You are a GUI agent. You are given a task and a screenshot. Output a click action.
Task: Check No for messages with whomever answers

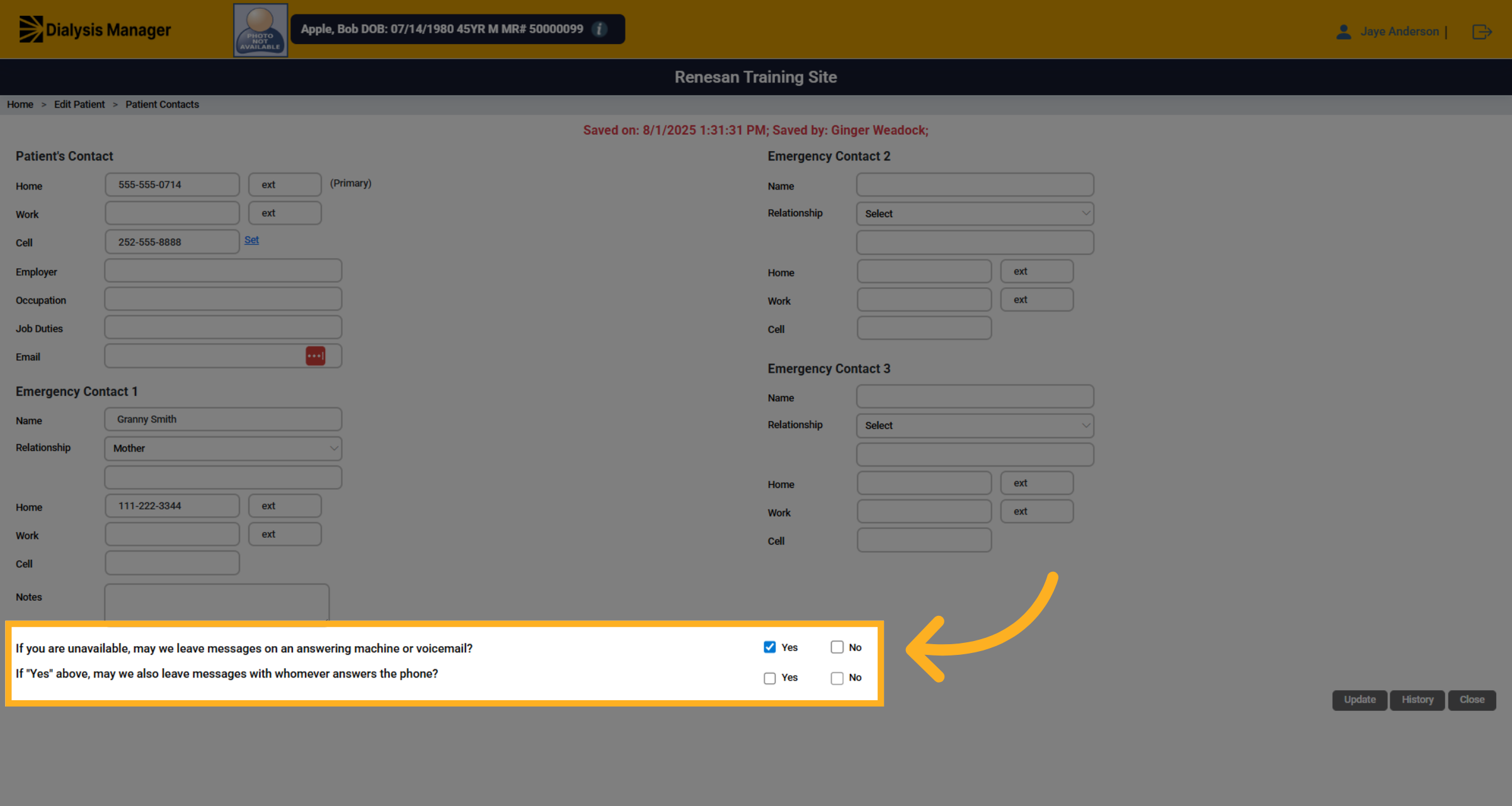point(837,678)
